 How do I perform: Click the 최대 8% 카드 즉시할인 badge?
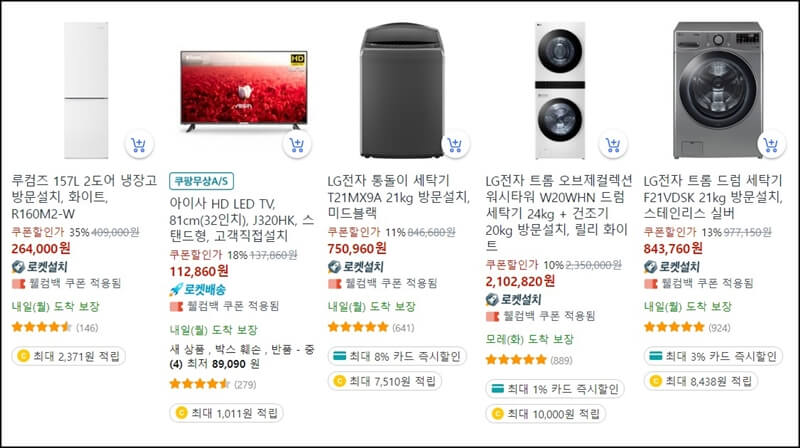pyautogui.click(x=397, y=356)
